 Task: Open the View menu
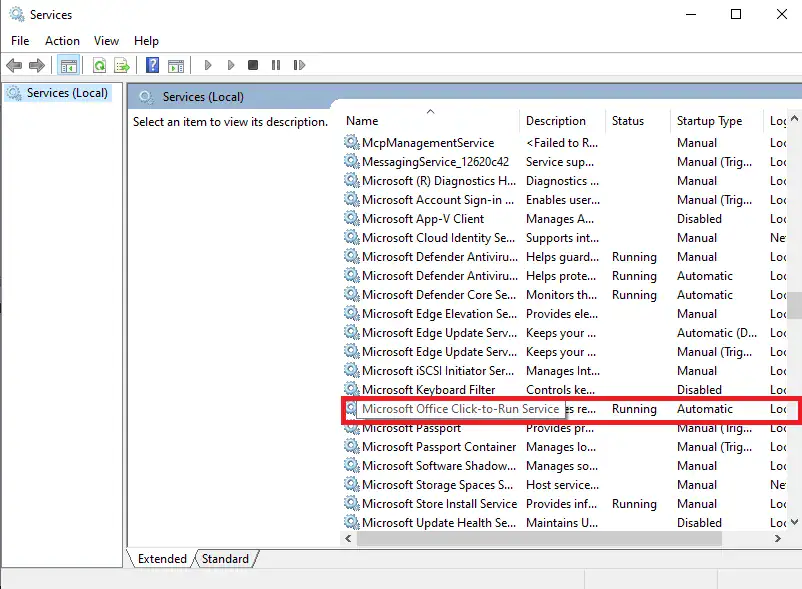click(x=106, y=41)
